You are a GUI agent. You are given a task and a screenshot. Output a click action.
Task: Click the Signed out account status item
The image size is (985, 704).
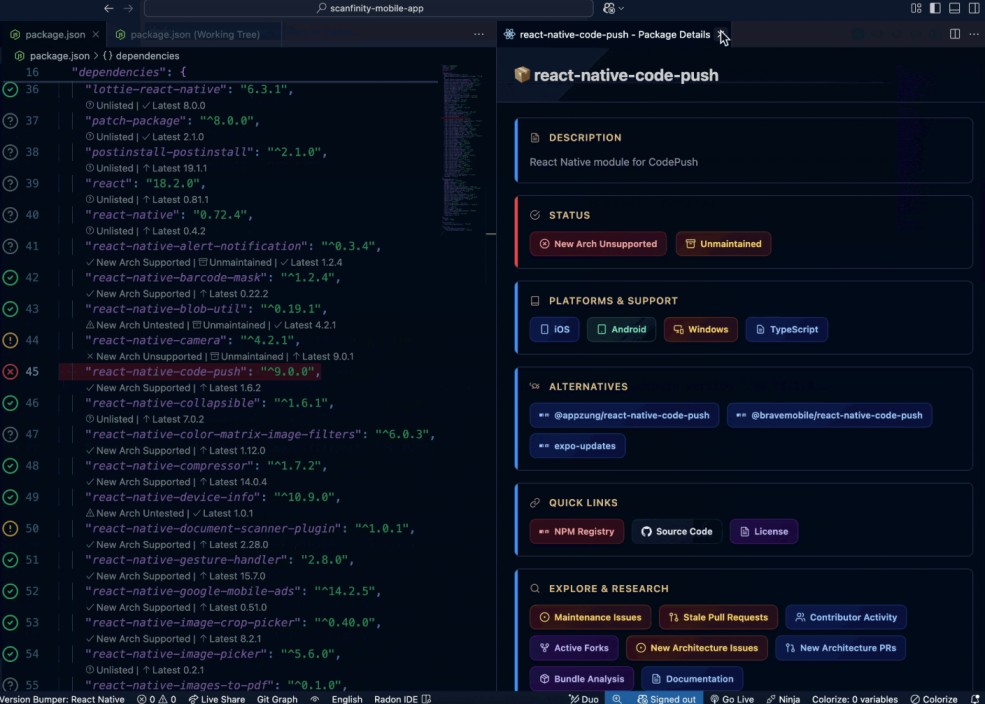(667, 699)
